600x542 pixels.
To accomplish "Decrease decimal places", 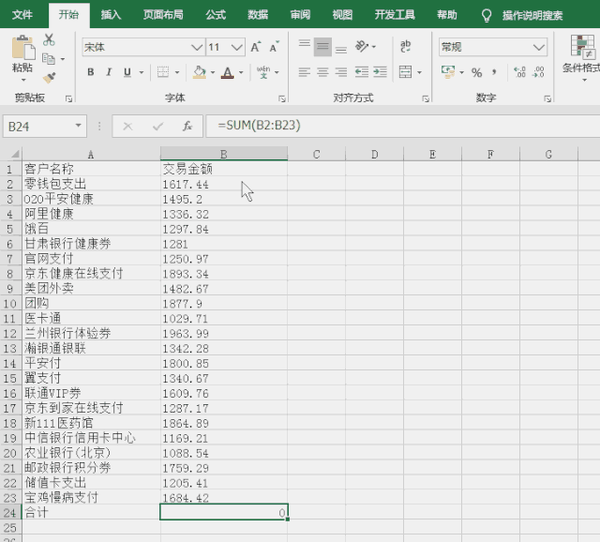I will click(x=538, y=72).
